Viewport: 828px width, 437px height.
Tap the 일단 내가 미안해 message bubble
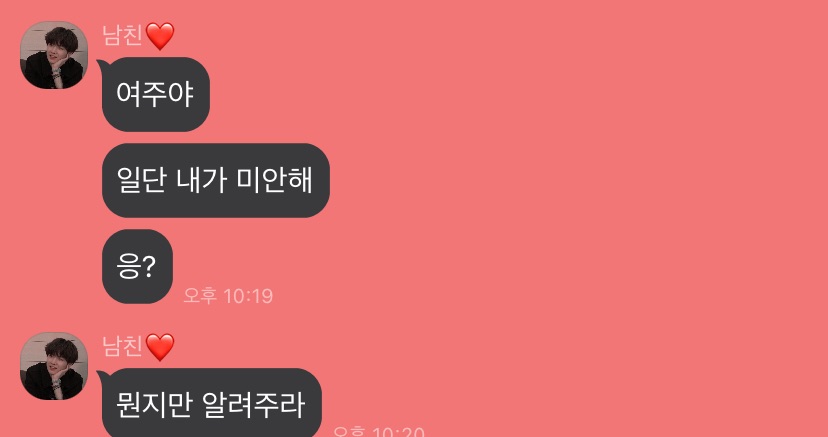coord(215,180)
